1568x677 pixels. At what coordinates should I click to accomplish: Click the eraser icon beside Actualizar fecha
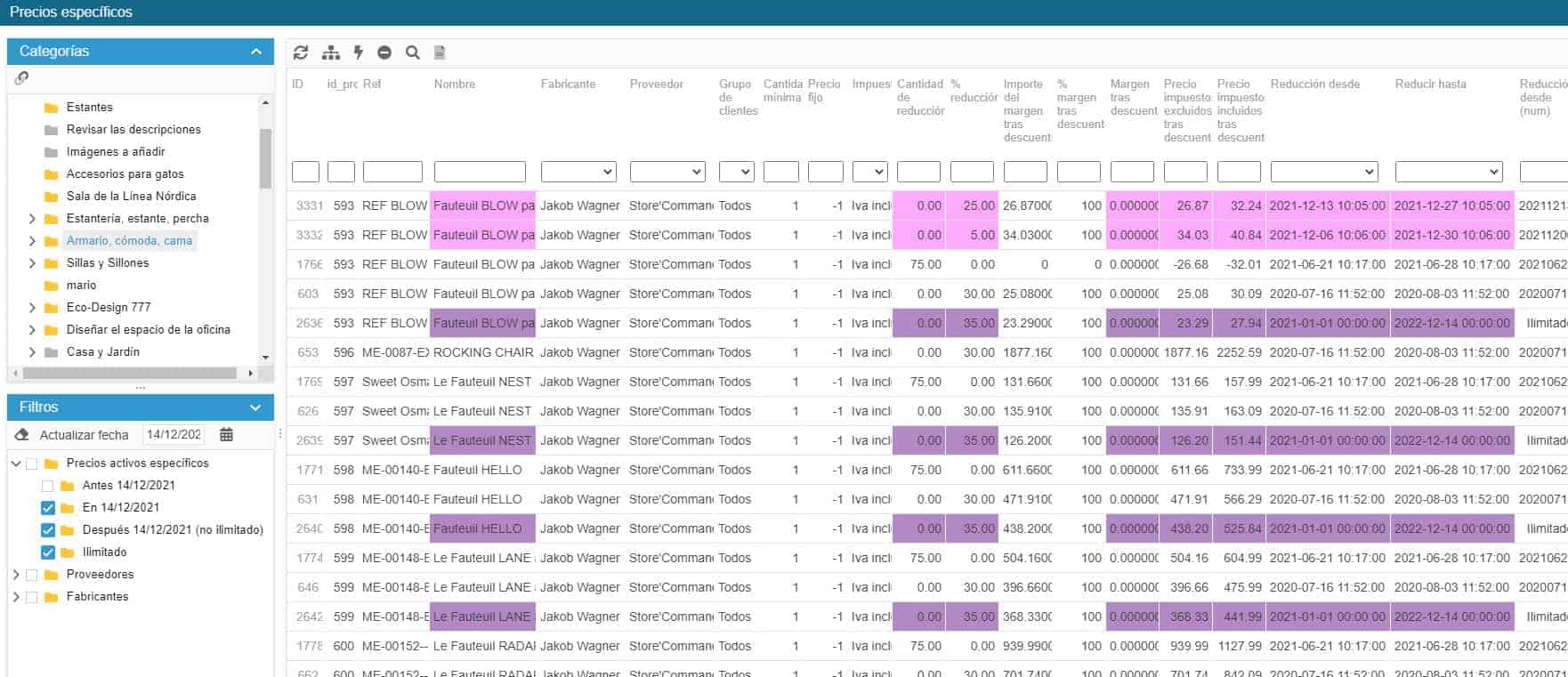[x=23, y=434]
